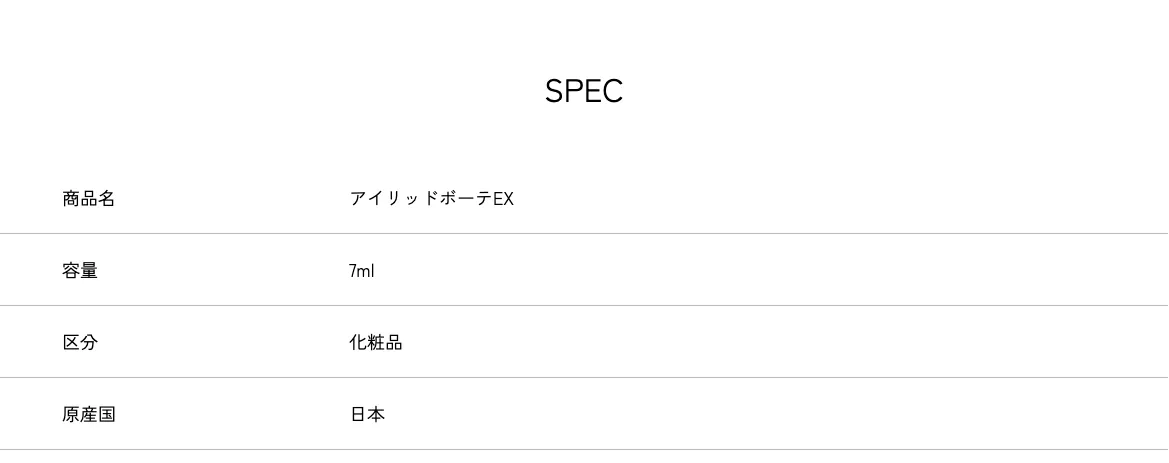Viewport: 1169px width, 463px height.
Task: Click the 商品名 label
Action: [x=89, y=199]
